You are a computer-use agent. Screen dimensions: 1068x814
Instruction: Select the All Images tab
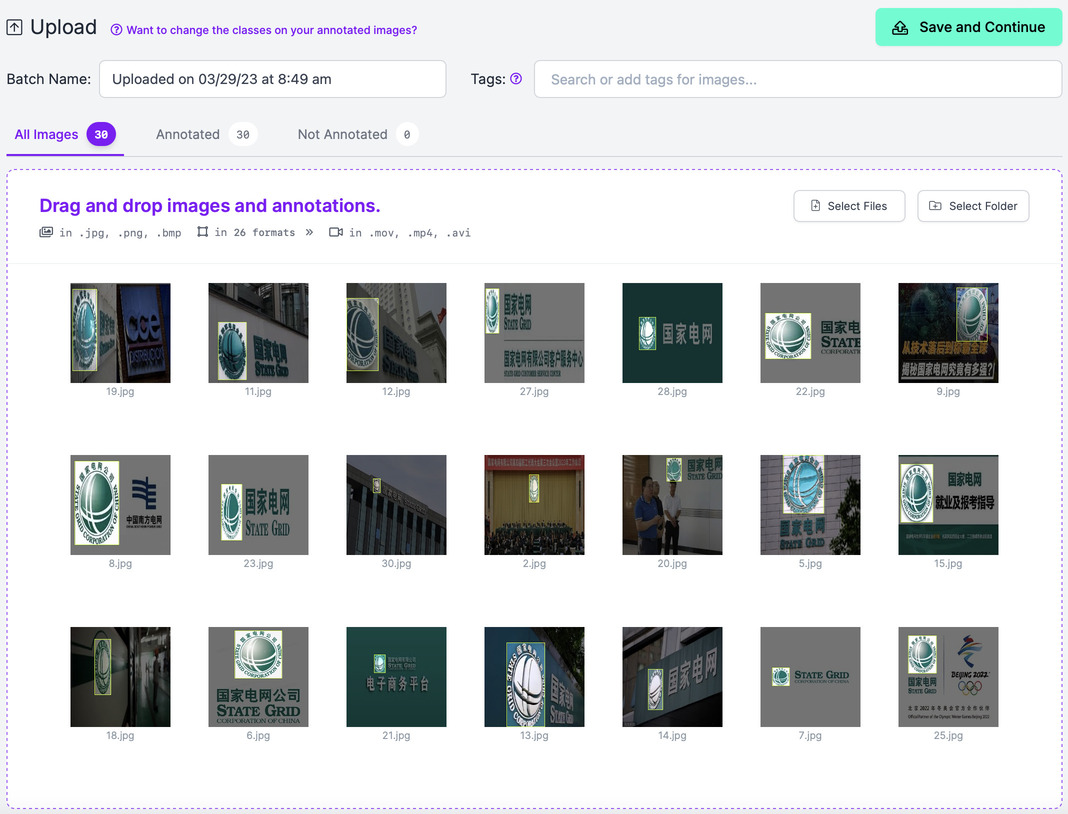[x=46, y=134]
